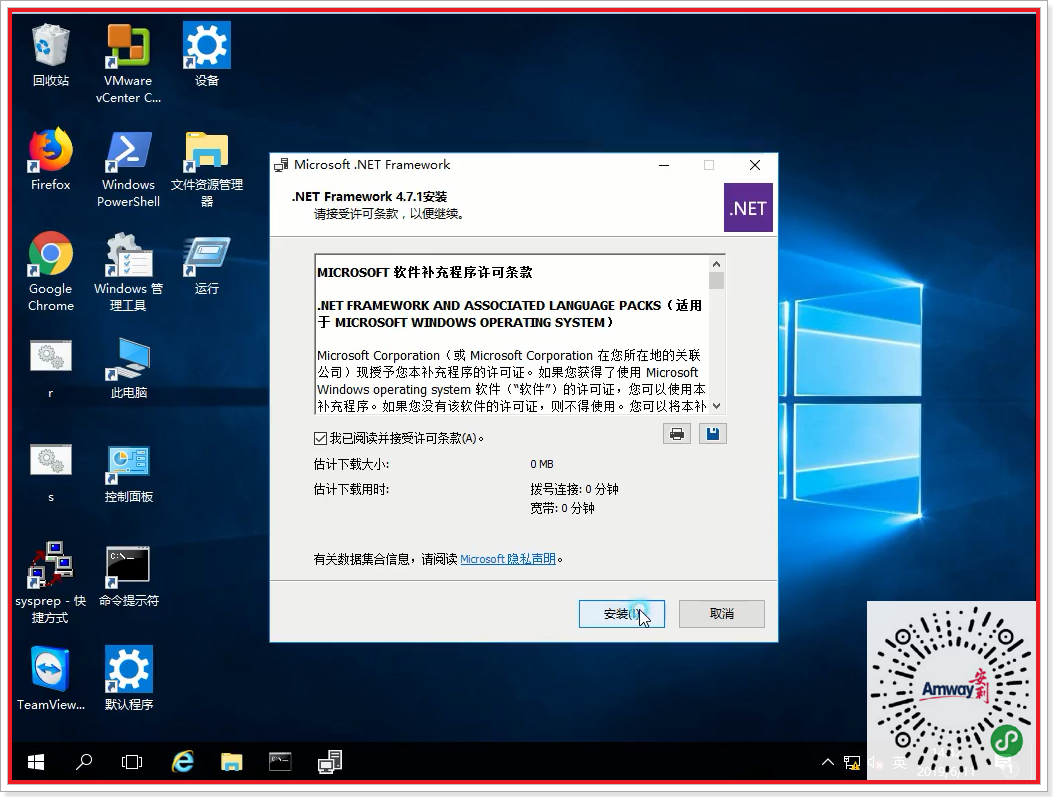Select the desktop file icon labeled s
1053x797 pixels.
[x=50, y=473]
